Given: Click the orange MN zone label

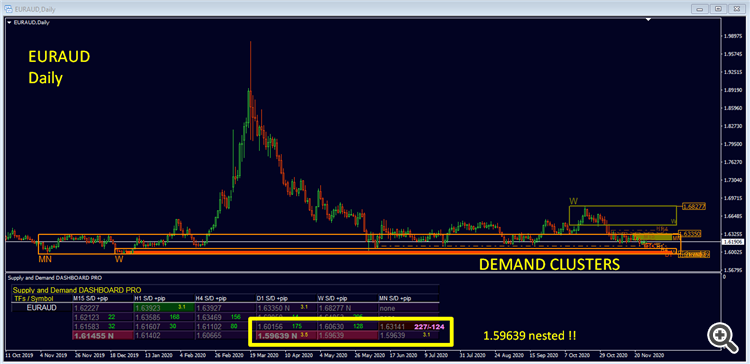Looking at the screenshot, I should 45,259.
